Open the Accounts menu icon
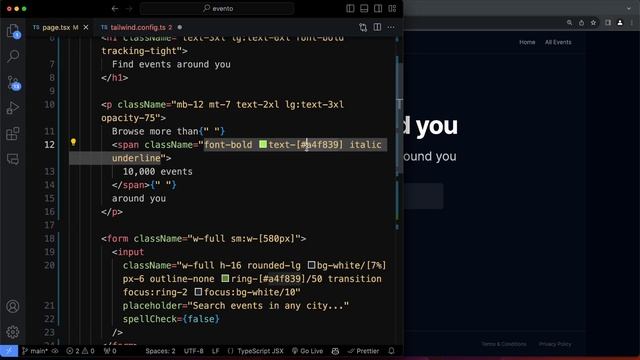Image resolution: width=640 pixels, height=360 pixels. click(13, 306)
